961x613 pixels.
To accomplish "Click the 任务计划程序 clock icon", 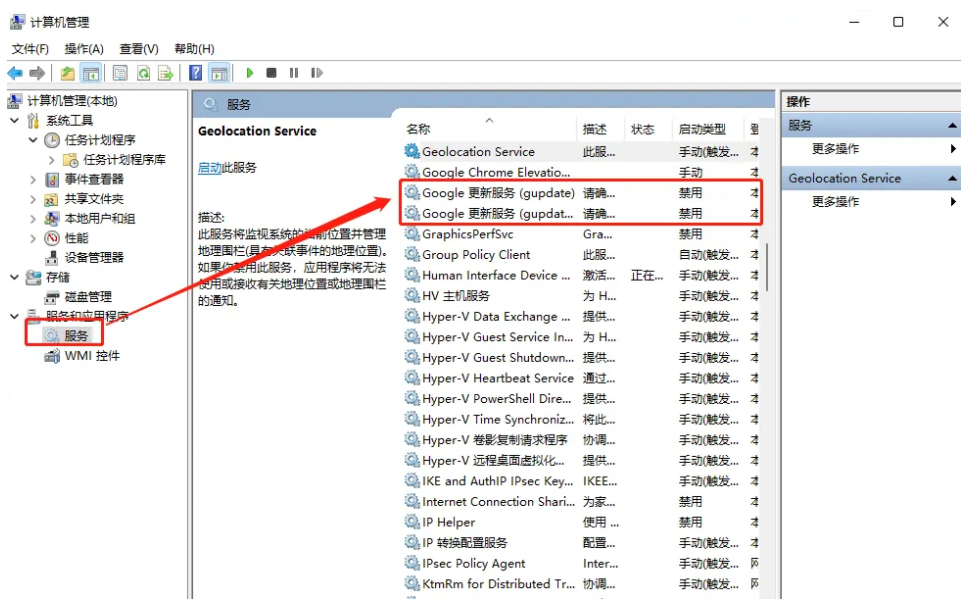I will (53, 140).
